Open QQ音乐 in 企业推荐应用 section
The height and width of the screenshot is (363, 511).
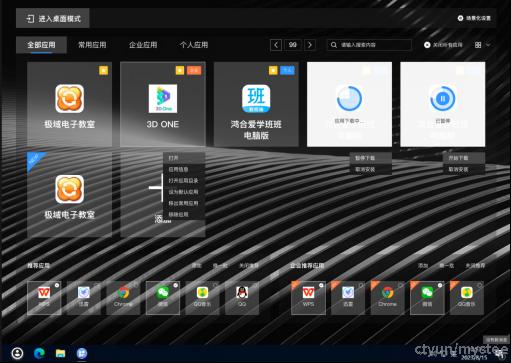pyautogui.click(x=467, y=298)
